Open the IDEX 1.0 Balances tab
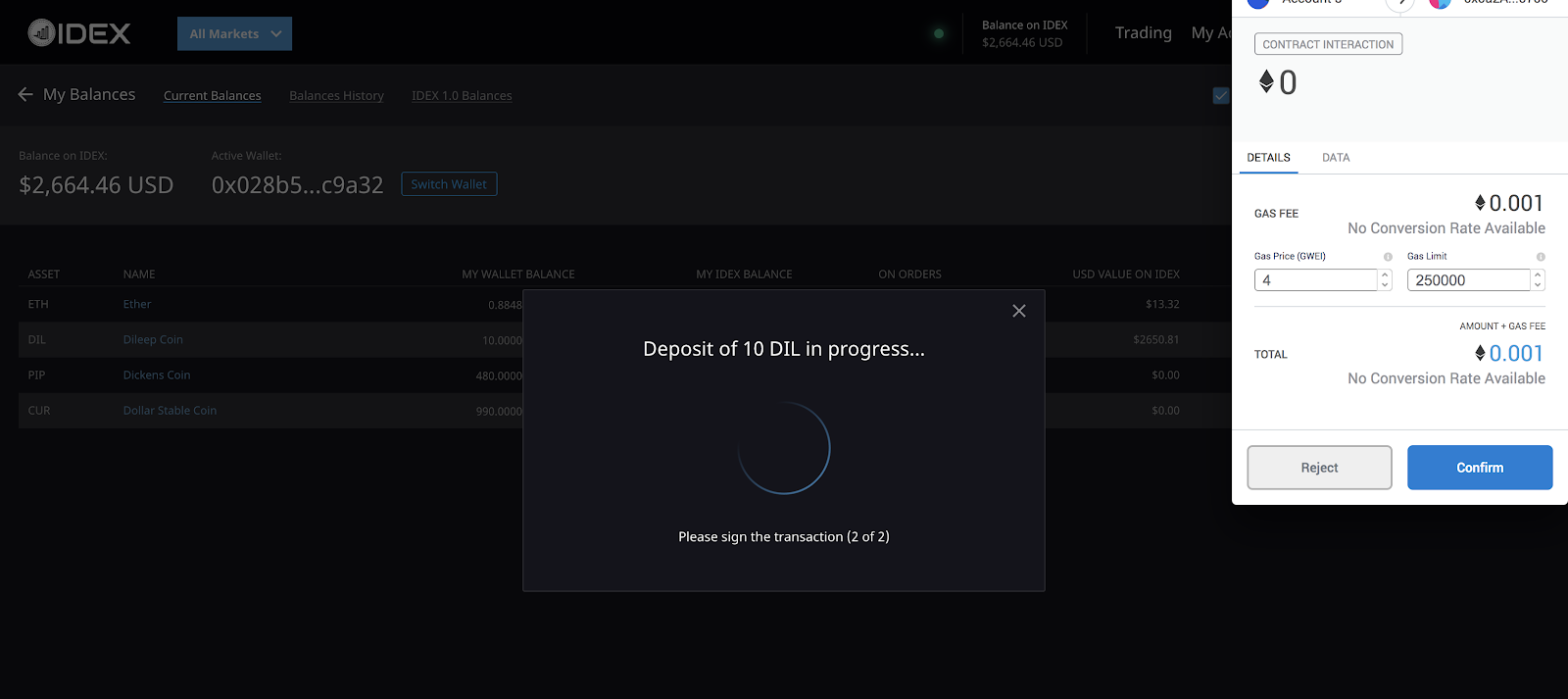 pyautogui.click(x=462, y=95)
